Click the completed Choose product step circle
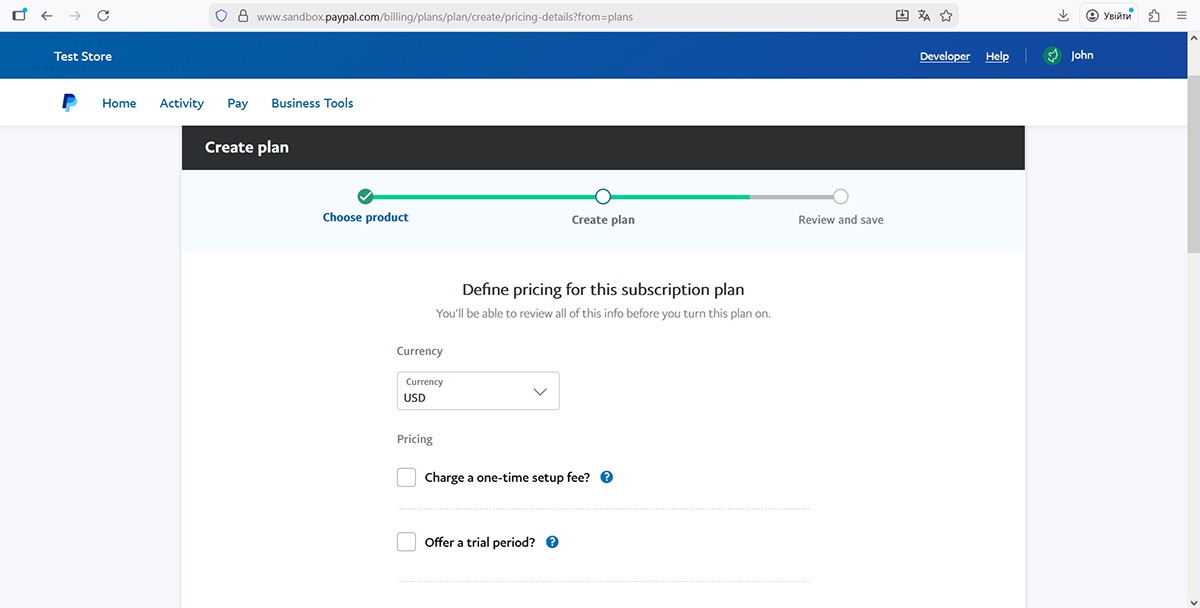 pos(365,196)
